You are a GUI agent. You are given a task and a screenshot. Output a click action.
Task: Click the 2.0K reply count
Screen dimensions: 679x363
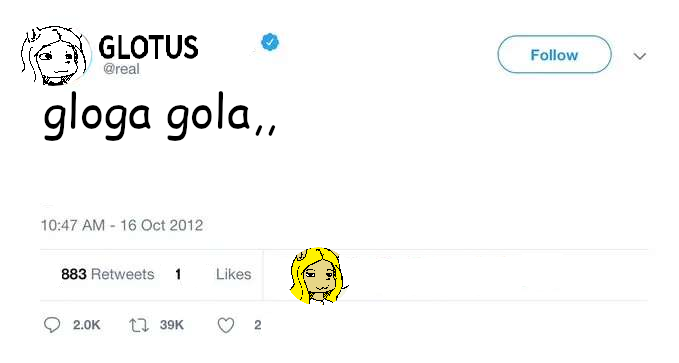87,325
